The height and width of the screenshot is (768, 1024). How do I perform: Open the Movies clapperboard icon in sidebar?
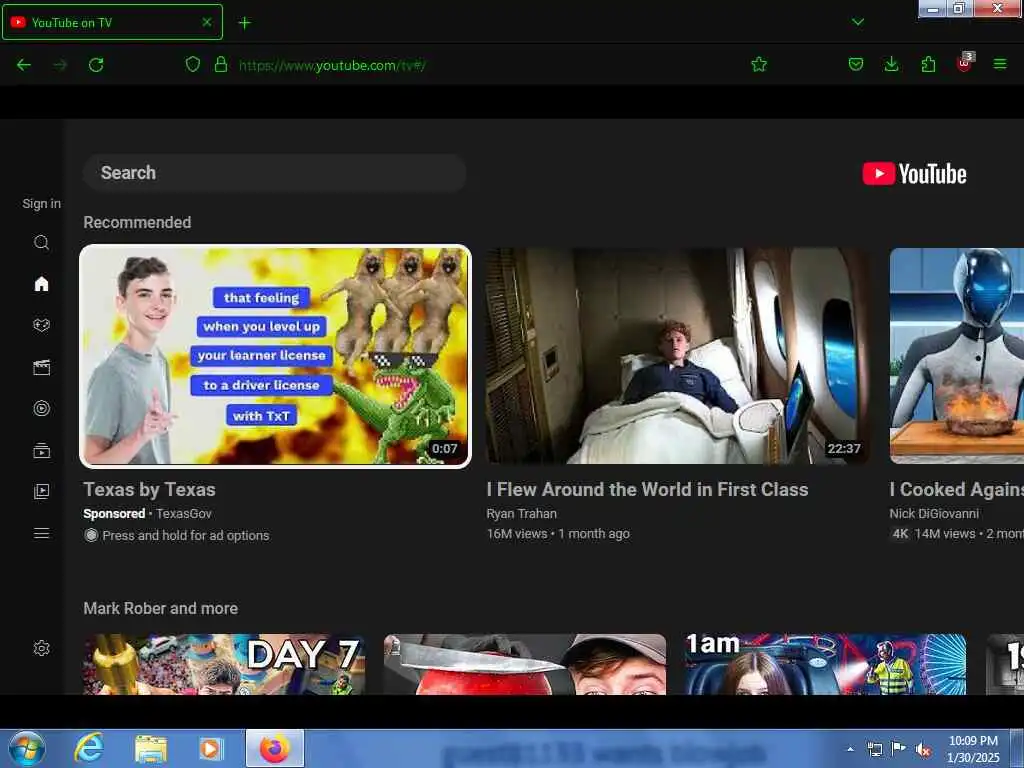click(x=41, y=367)
